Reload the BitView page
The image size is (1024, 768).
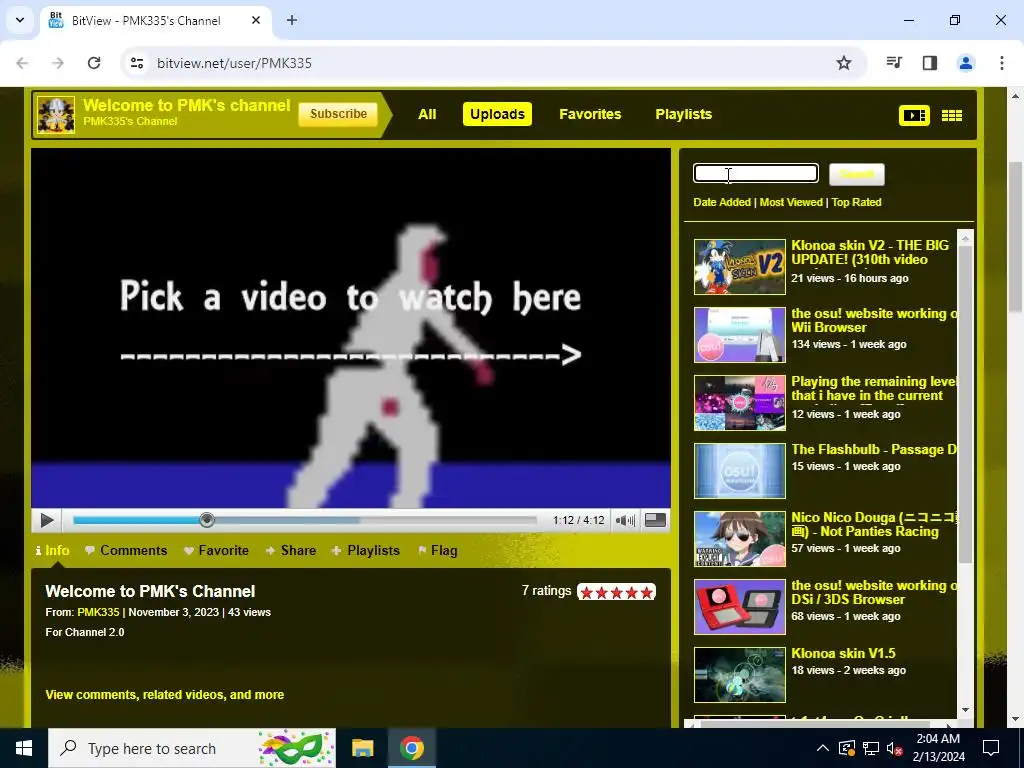[x=94, y=63]
